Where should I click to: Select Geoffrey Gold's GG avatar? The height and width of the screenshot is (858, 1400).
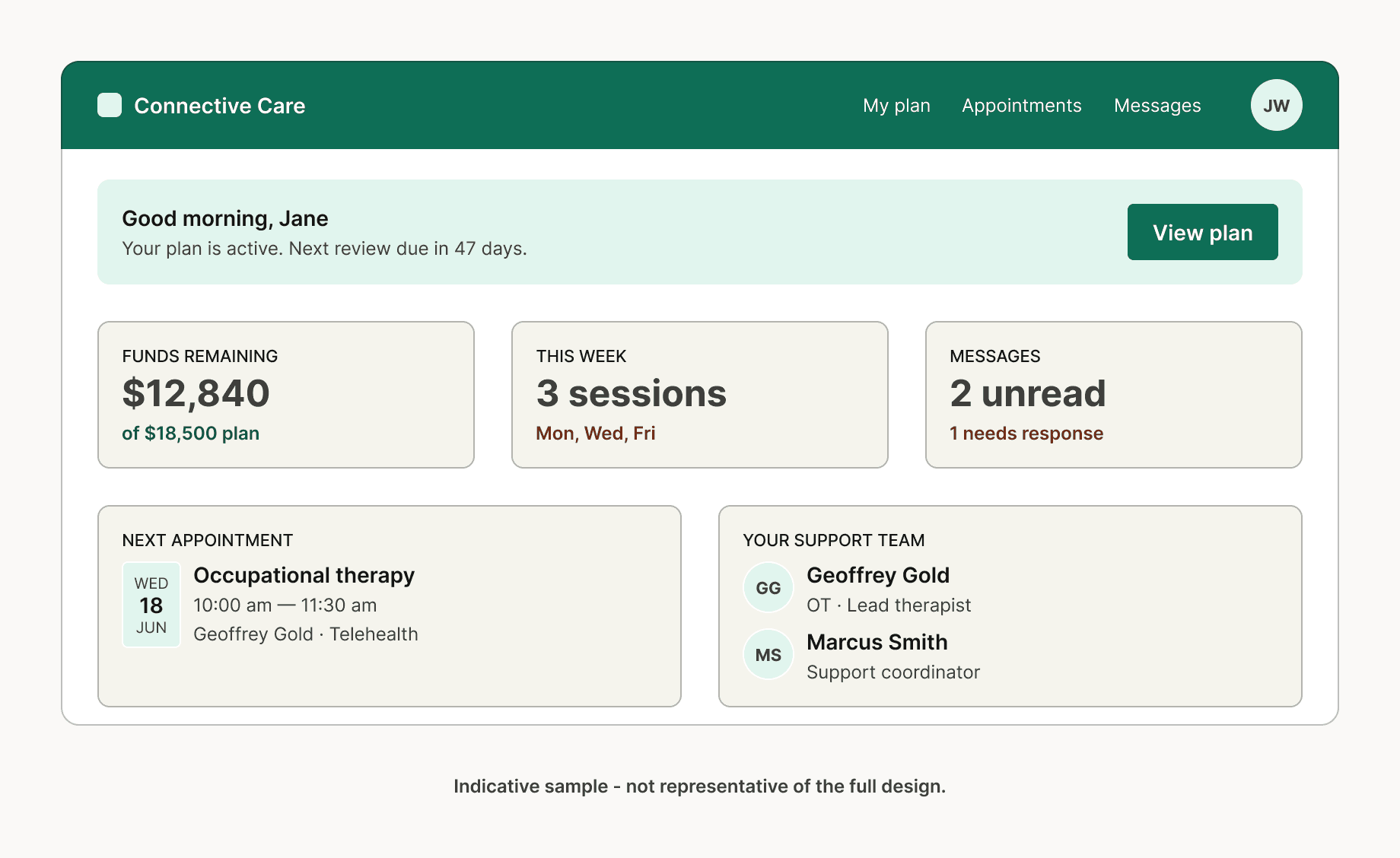(x=768, y=587)
